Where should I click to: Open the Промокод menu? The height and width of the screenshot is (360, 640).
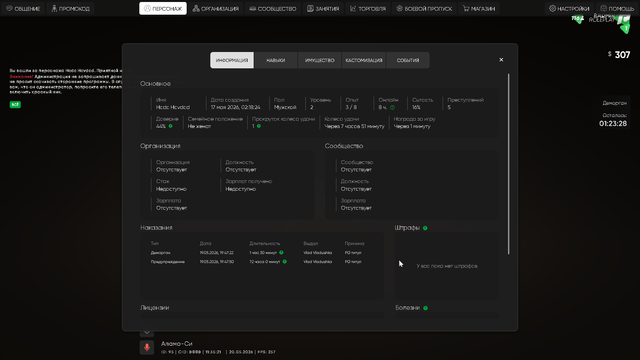click(71, 9)
